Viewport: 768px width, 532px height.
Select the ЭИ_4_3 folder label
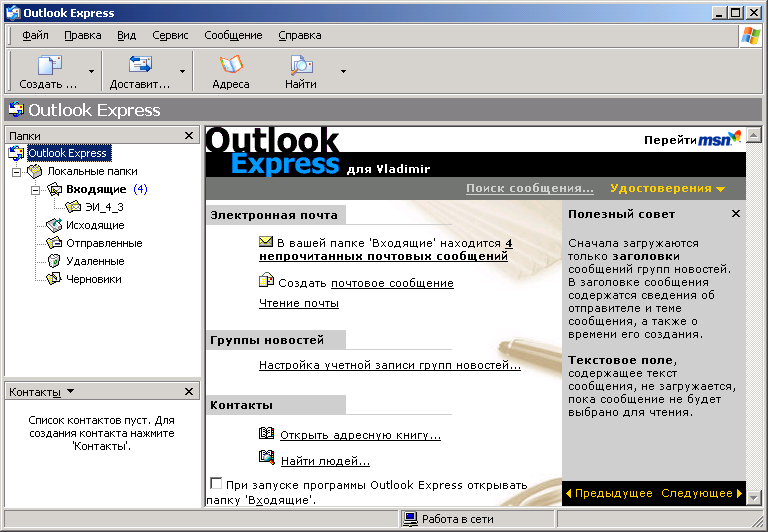[104, 207]
